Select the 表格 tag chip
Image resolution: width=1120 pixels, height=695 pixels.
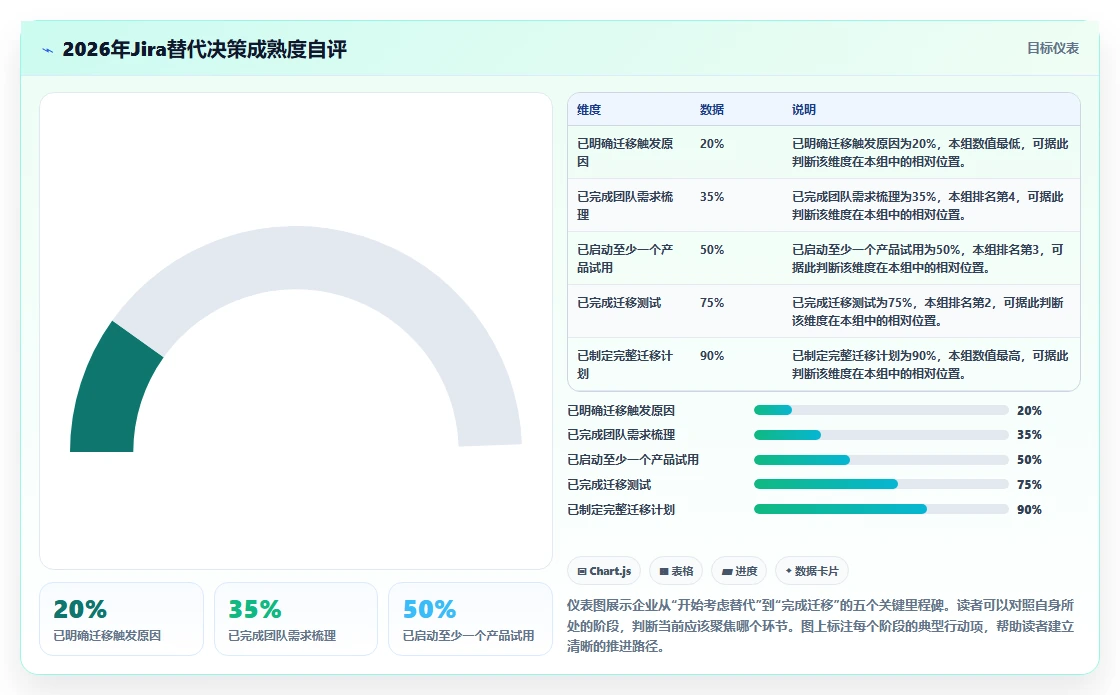pos(676,571)
